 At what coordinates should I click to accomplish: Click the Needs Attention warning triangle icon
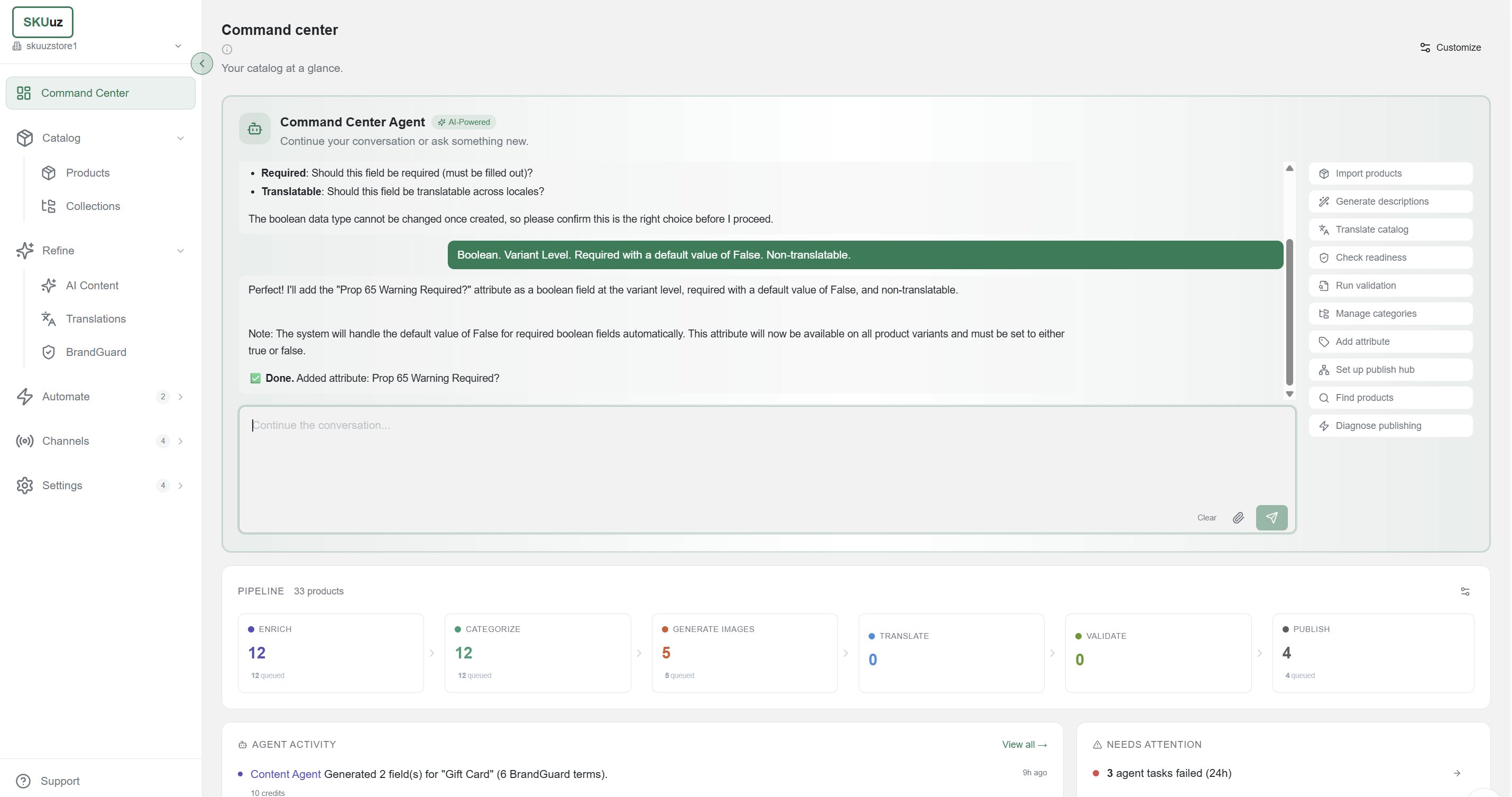[1097, 745]
